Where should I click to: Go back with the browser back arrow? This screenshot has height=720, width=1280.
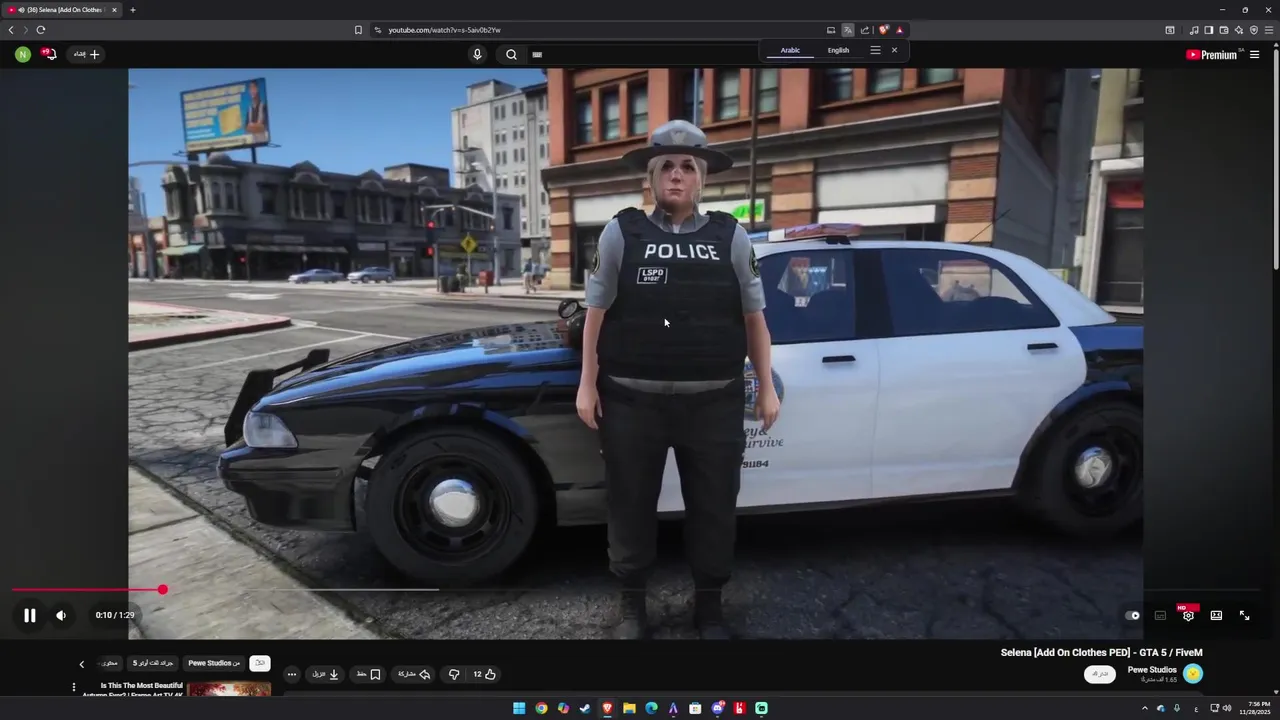11,30
